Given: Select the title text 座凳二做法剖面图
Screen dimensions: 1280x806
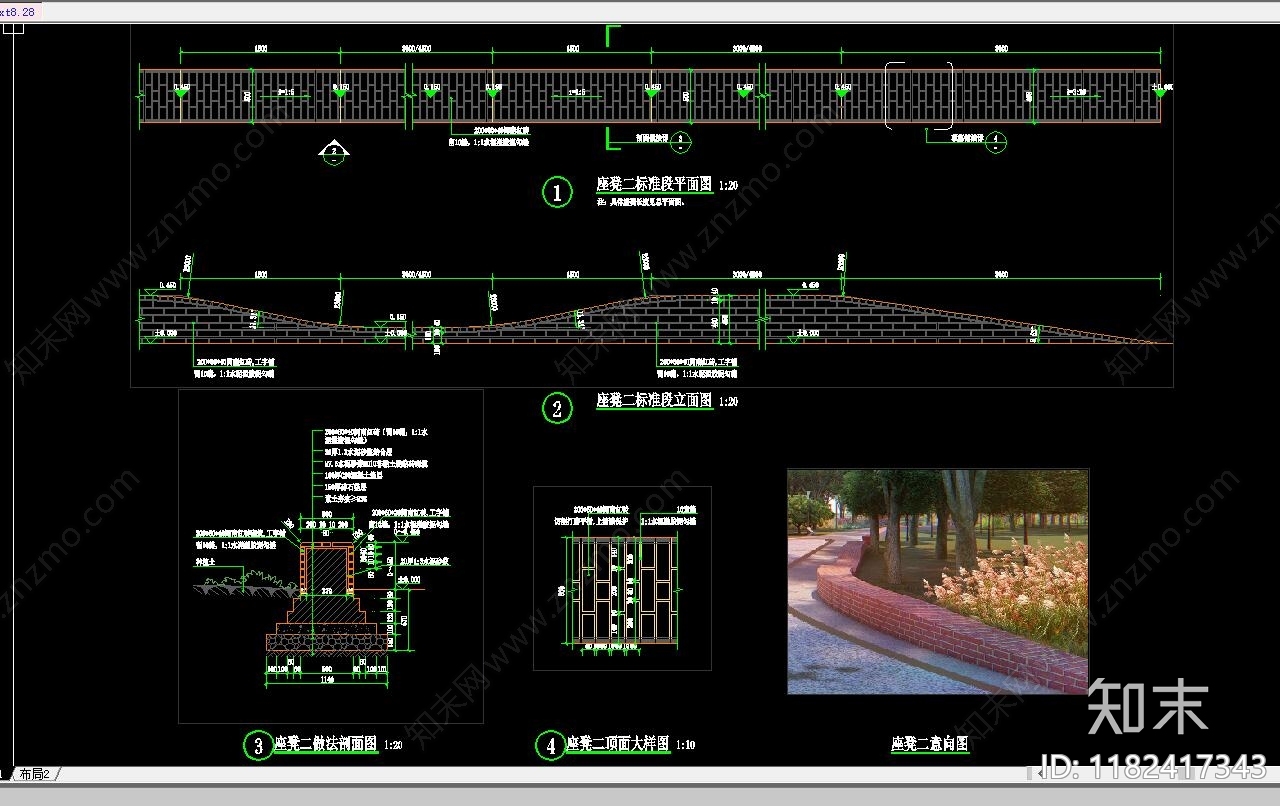Looking at the screenshot, I should [x=326, y=744].
